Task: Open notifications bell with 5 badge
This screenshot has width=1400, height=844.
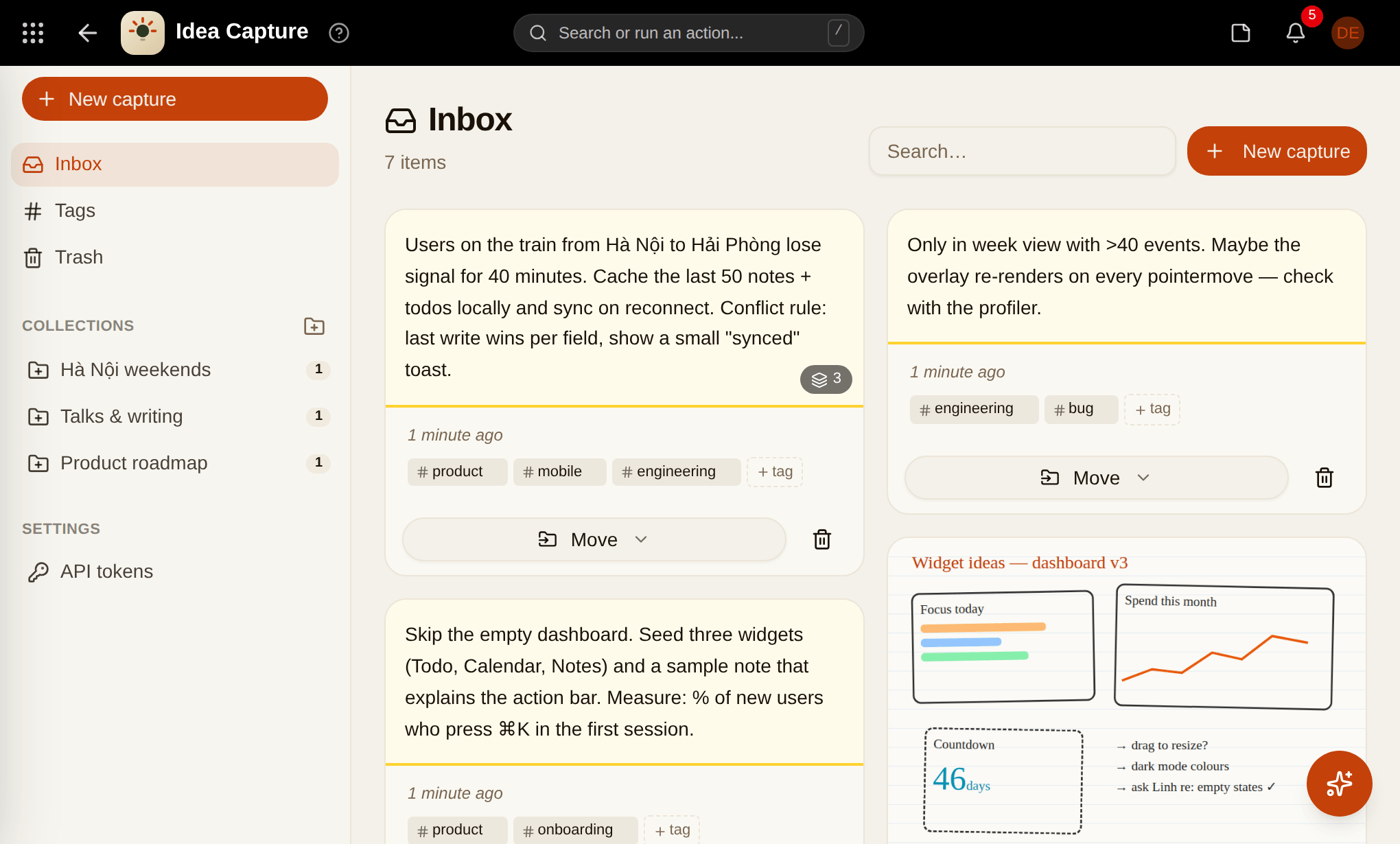Action: [x=1296, y=33]
